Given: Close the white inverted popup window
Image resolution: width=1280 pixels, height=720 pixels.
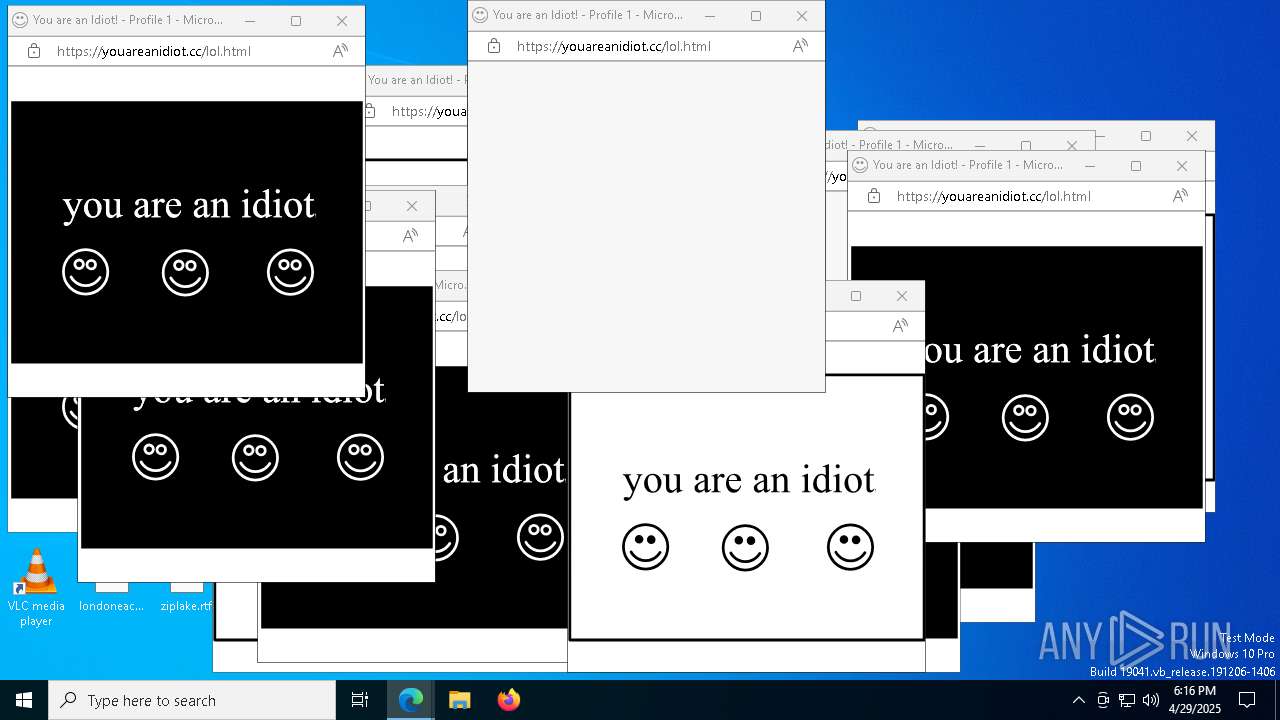Looking at the screenshot, I should [901, 296].
